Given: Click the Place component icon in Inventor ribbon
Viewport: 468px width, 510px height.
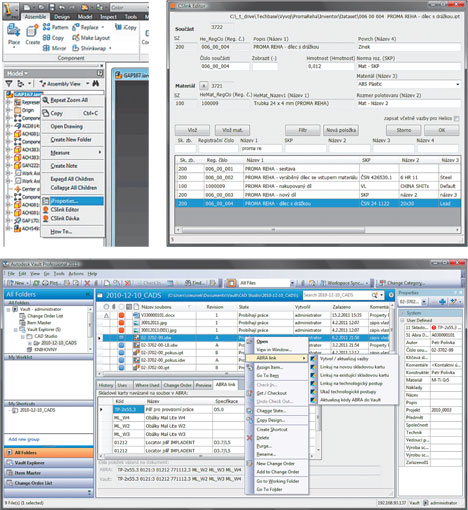Looking at the screenshot, I should point(14,34).
